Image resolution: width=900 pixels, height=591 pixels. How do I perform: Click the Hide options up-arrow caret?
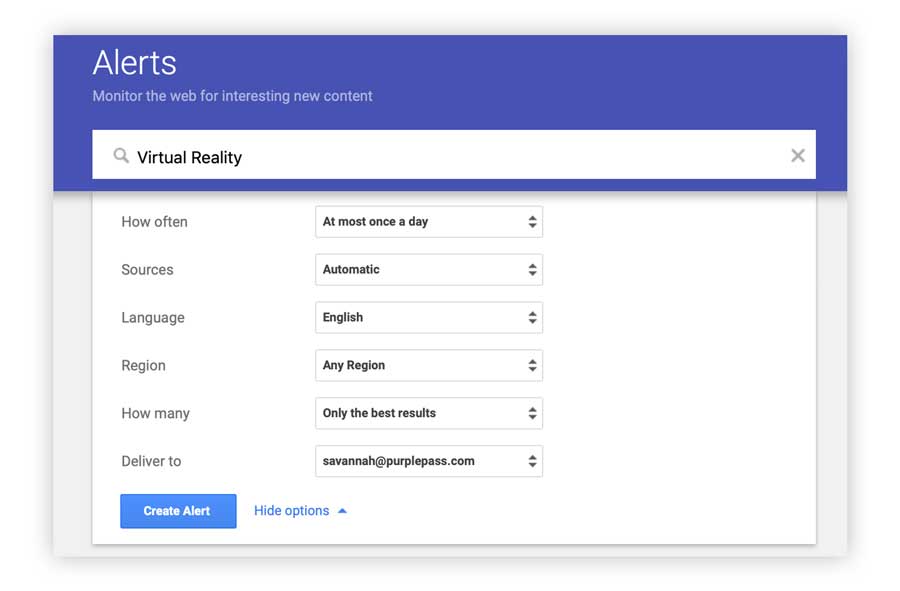pos(342,511)
